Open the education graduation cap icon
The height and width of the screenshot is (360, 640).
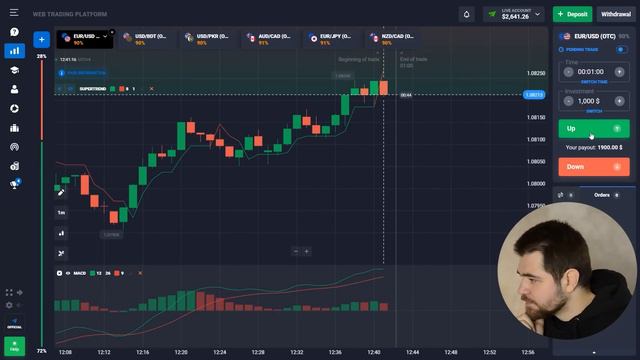pyautogui.click(x=14, y=70)
